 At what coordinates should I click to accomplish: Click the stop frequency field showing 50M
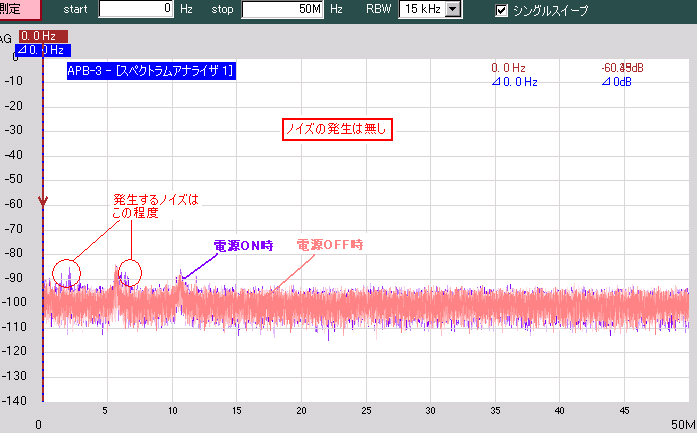click(282, 9)
